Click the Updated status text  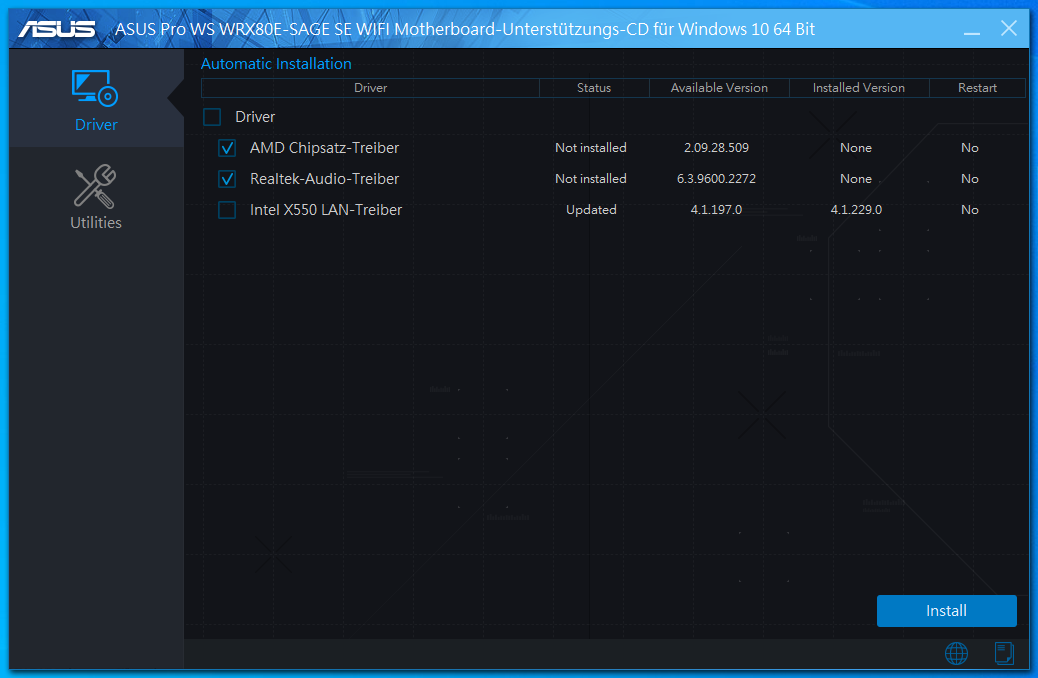pyautogui.click(x=591, y=210)
